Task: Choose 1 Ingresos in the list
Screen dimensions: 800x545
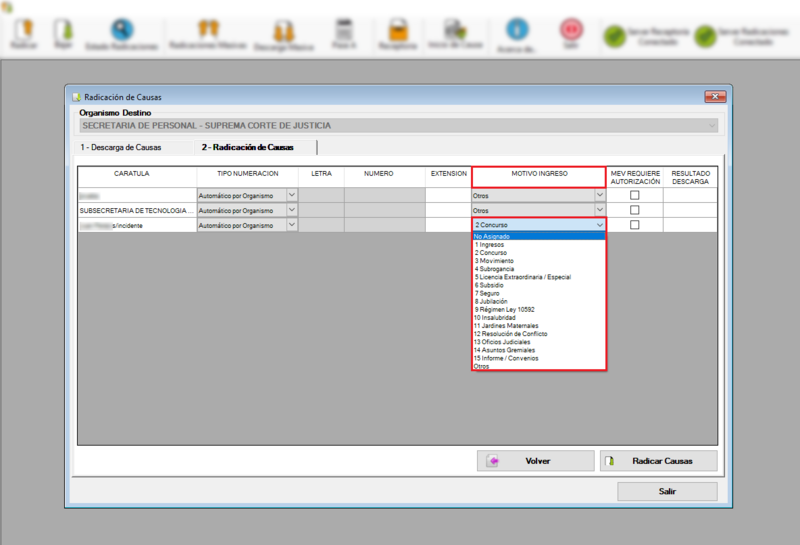Action: (x=539, y=244)
